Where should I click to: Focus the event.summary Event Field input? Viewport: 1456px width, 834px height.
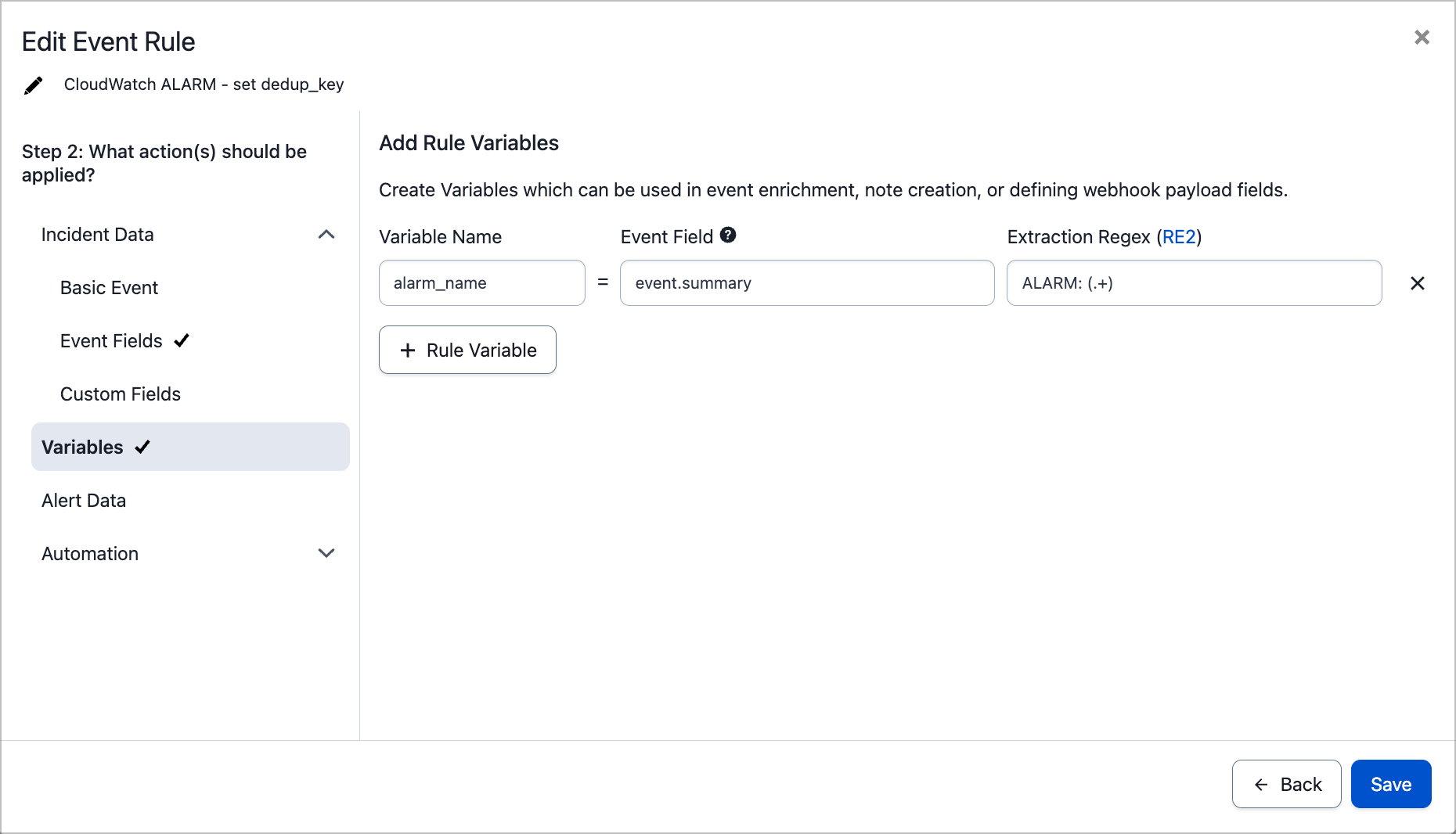806,283
